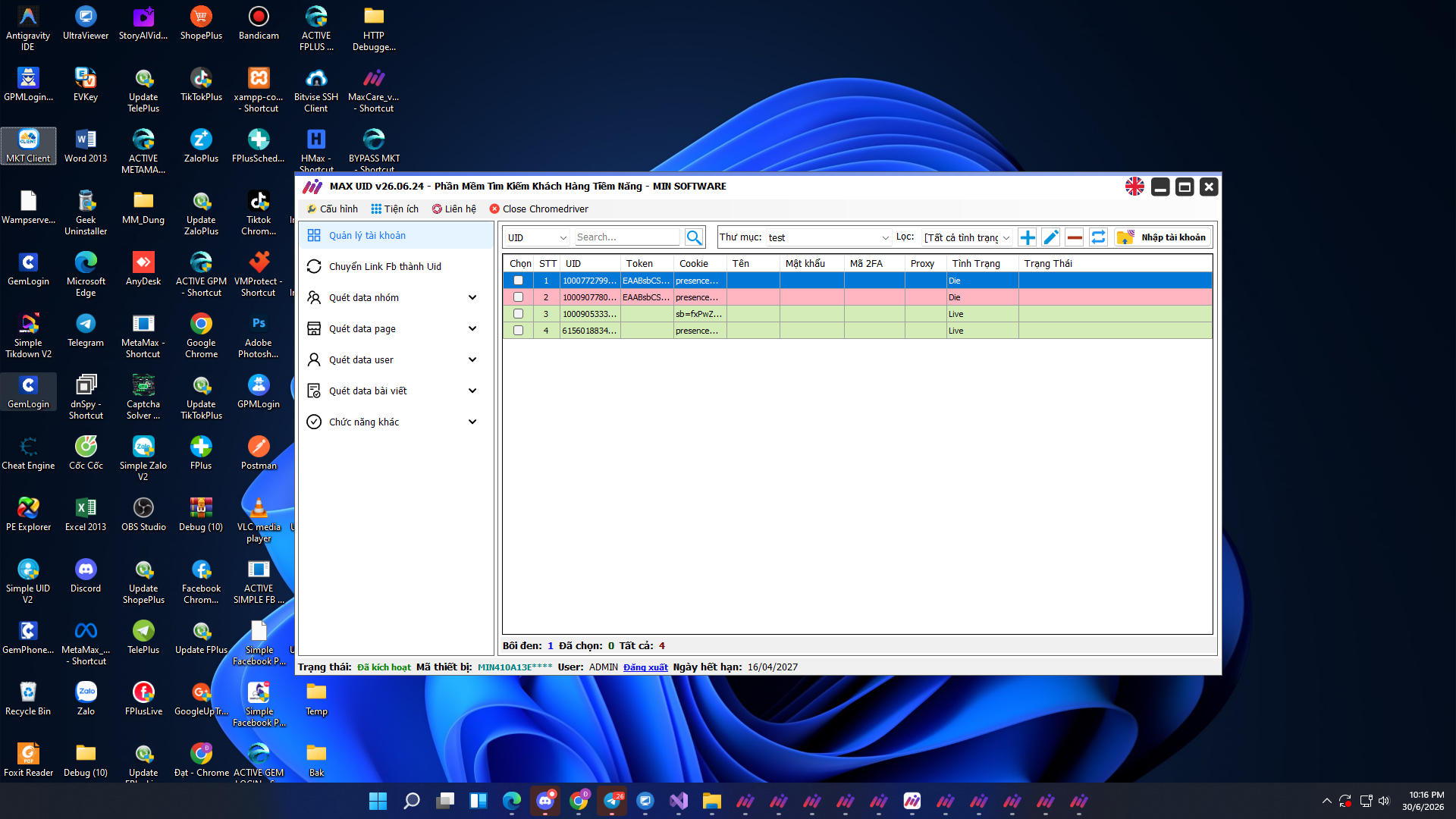The height and width of the screenshot is (819, 1456).
Task: Open Discord desktop icon
Action: pyautogui.click(x=86, y=576)
